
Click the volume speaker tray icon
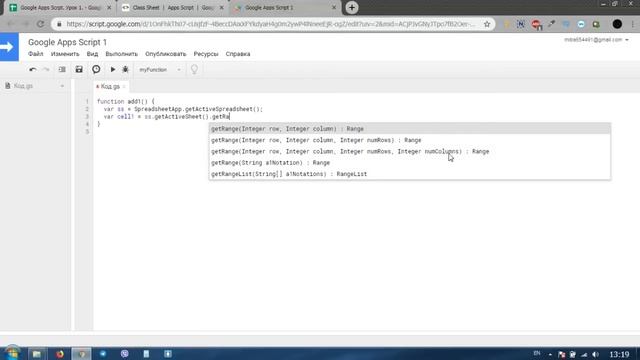[596, 354]
